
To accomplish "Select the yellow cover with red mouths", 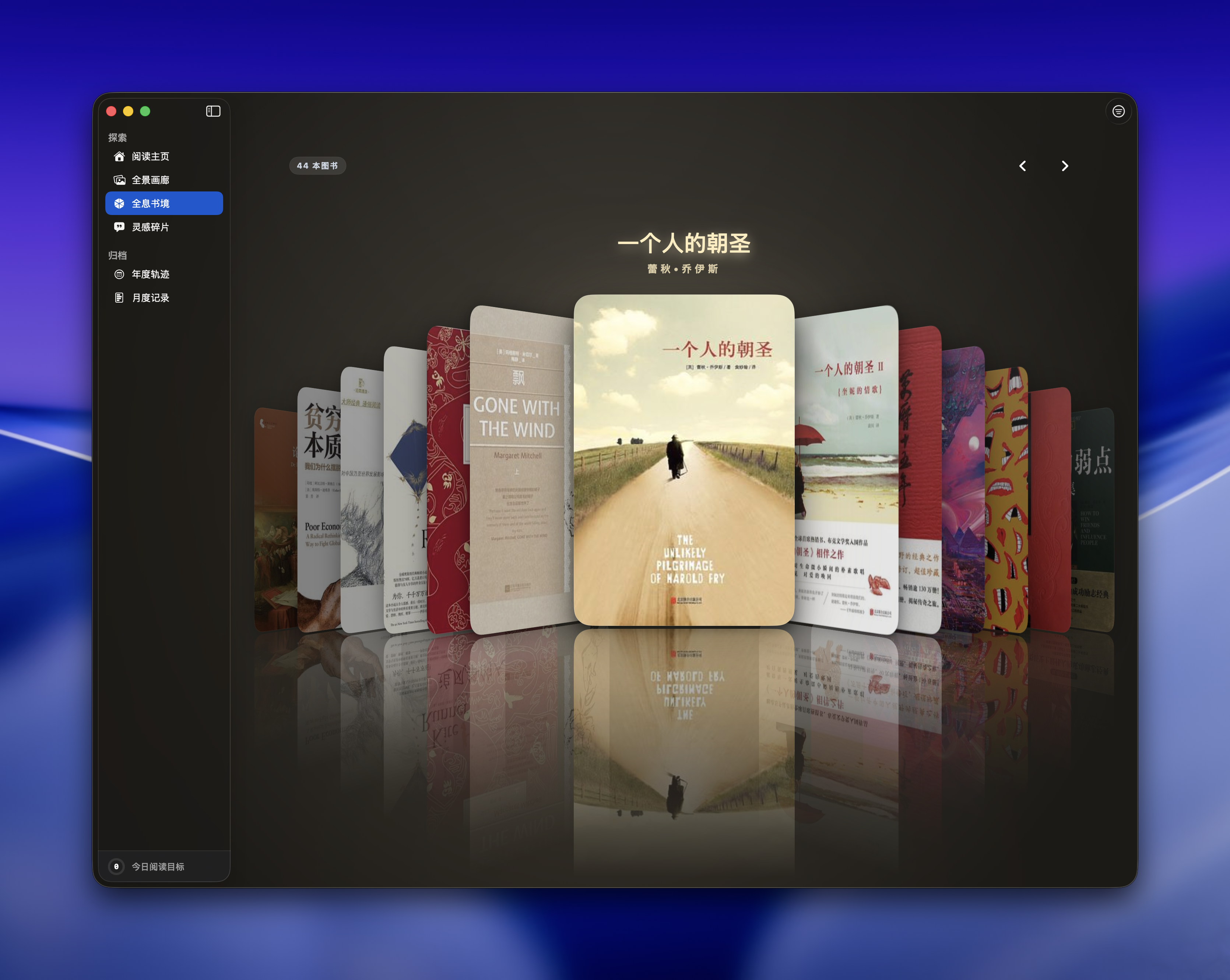I will [x=1006, y=500].
